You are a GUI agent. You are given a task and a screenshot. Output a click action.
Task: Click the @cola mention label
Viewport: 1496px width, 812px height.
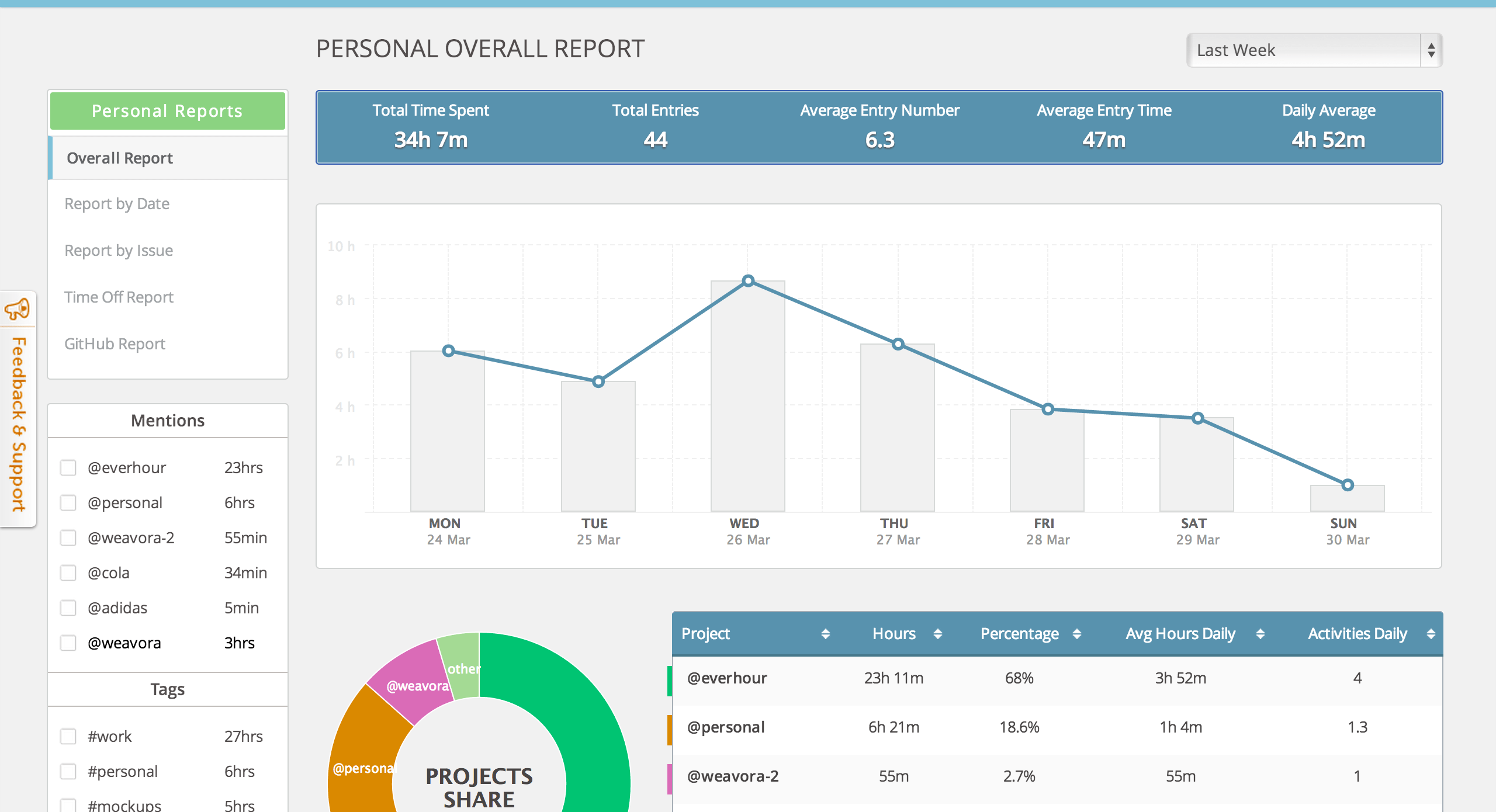[109, 573]
